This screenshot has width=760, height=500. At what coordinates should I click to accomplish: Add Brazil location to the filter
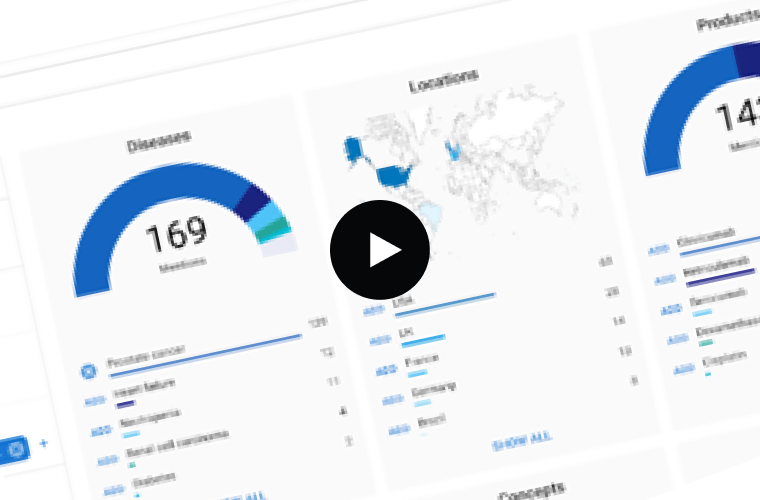point(399,430)
